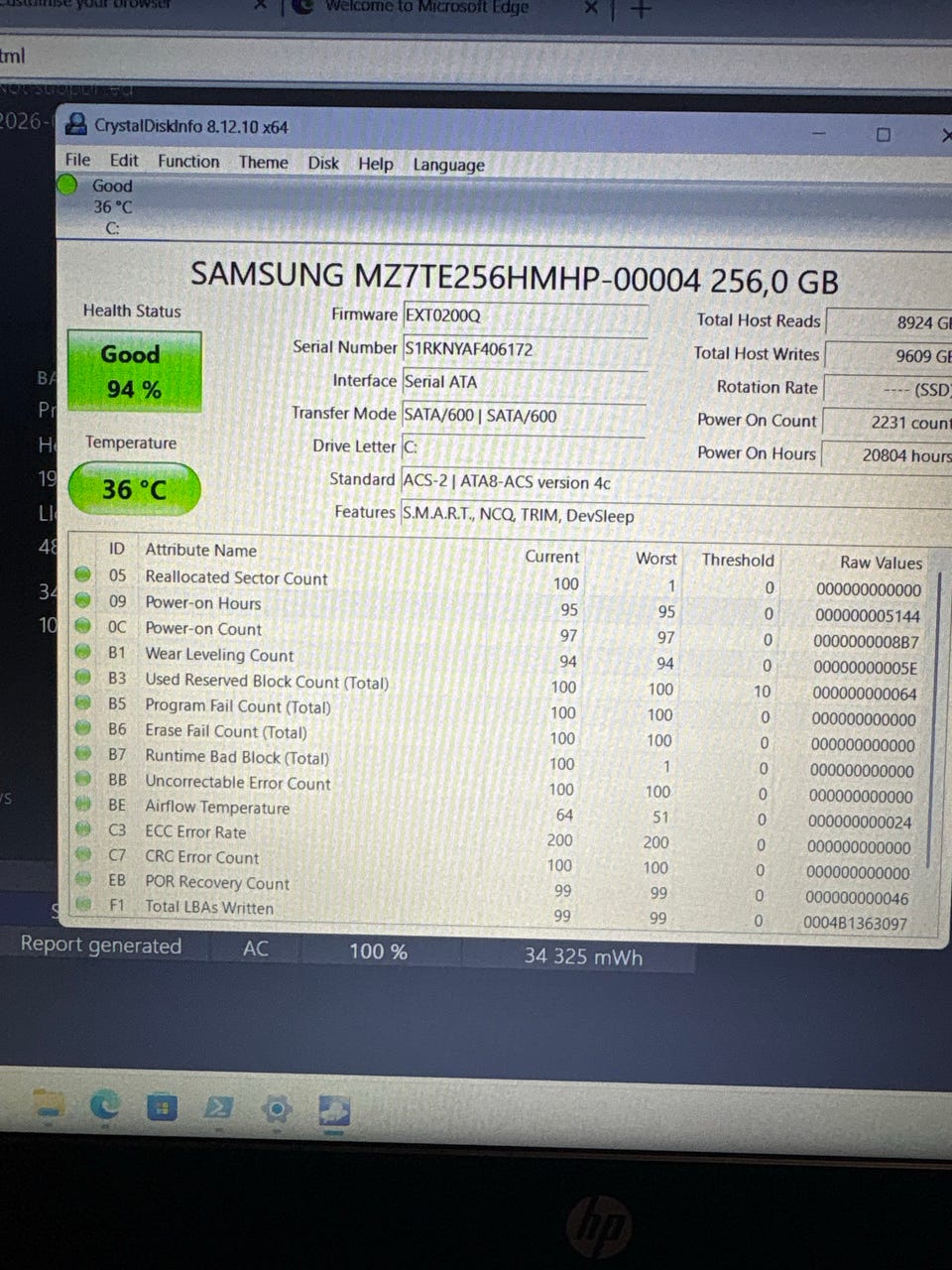Open Microsoft Store from the taskbar
The height and width of the screenshot is (1270, 952).
tap(161, 1106)
